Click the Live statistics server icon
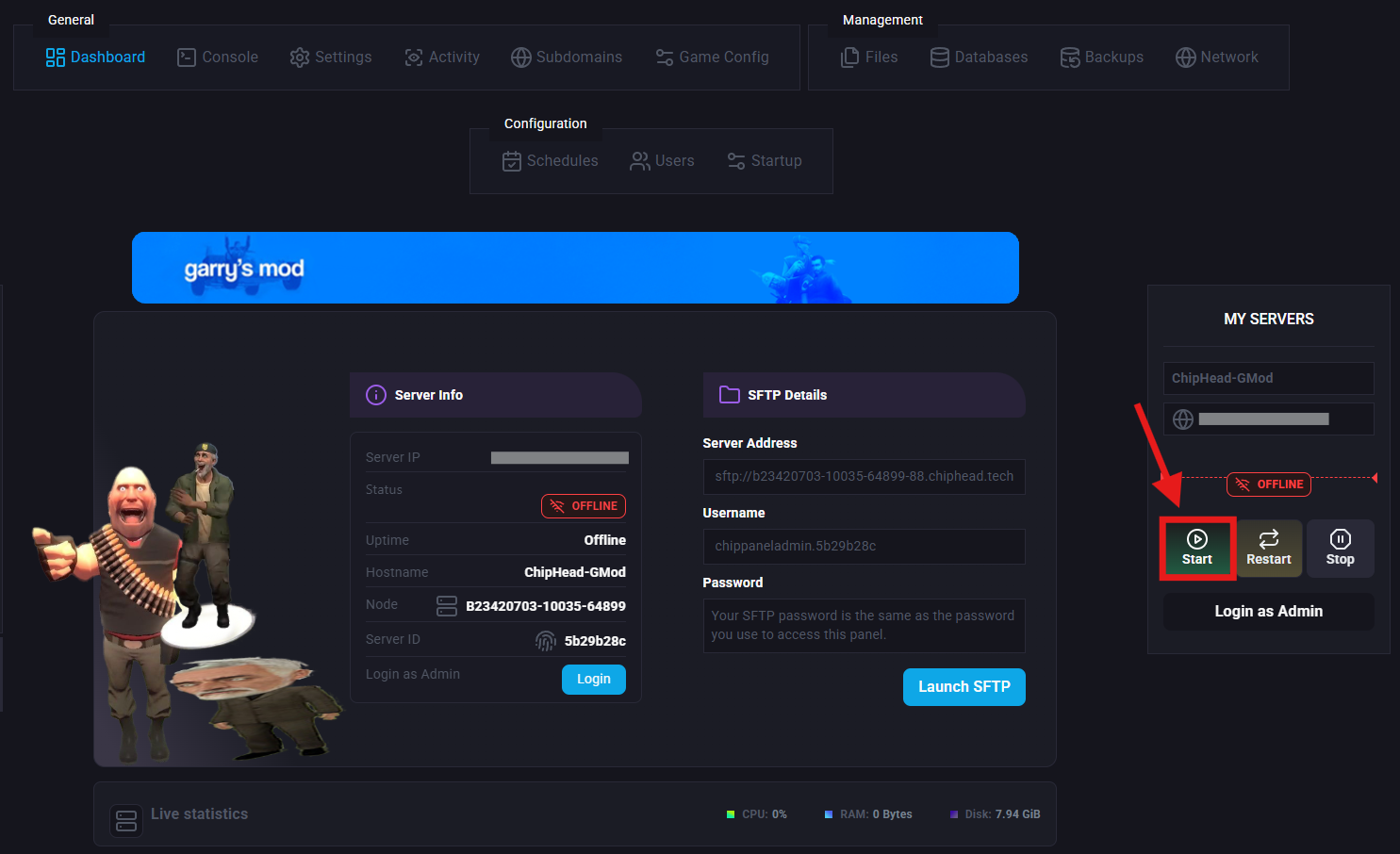 tap(126, 820)
